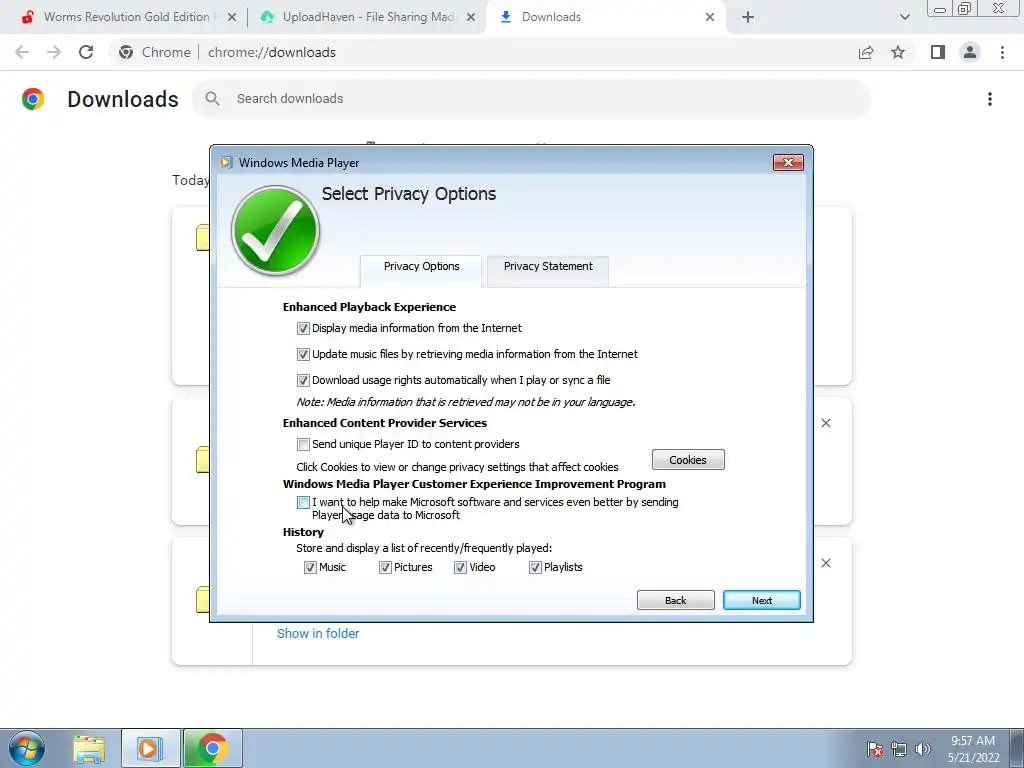
Task: Click the Show desktop strip on the taskbar
Action: [x=1017, y=748]
